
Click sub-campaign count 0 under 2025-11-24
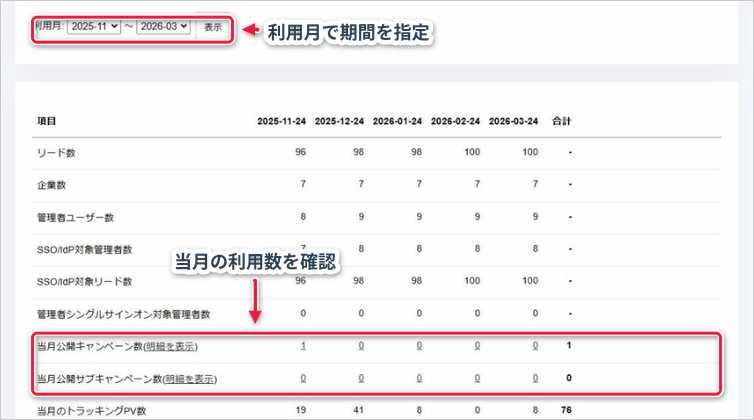click(303, 378)
